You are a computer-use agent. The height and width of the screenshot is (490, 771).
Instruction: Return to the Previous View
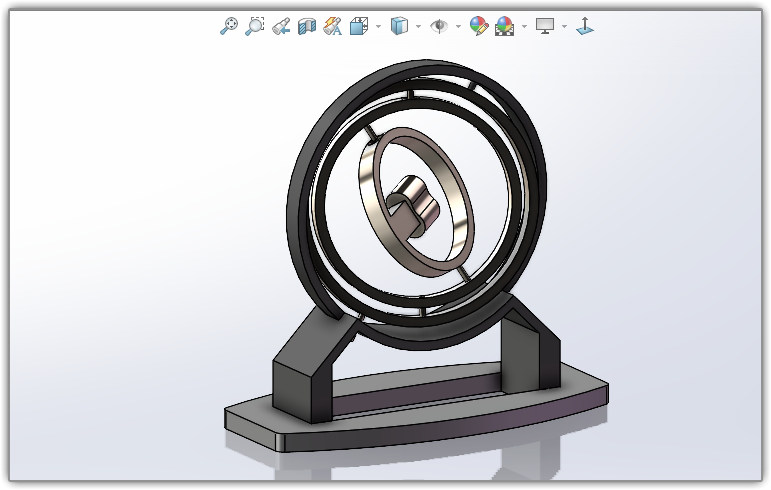[x=281, y=26]
